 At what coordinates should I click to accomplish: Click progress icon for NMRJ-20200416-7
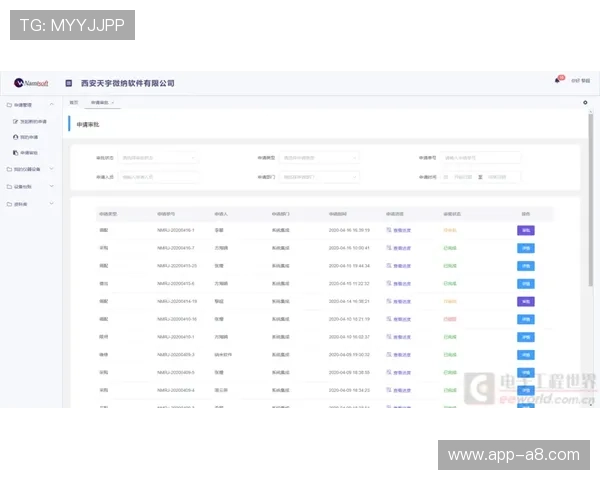coord(389,248)
